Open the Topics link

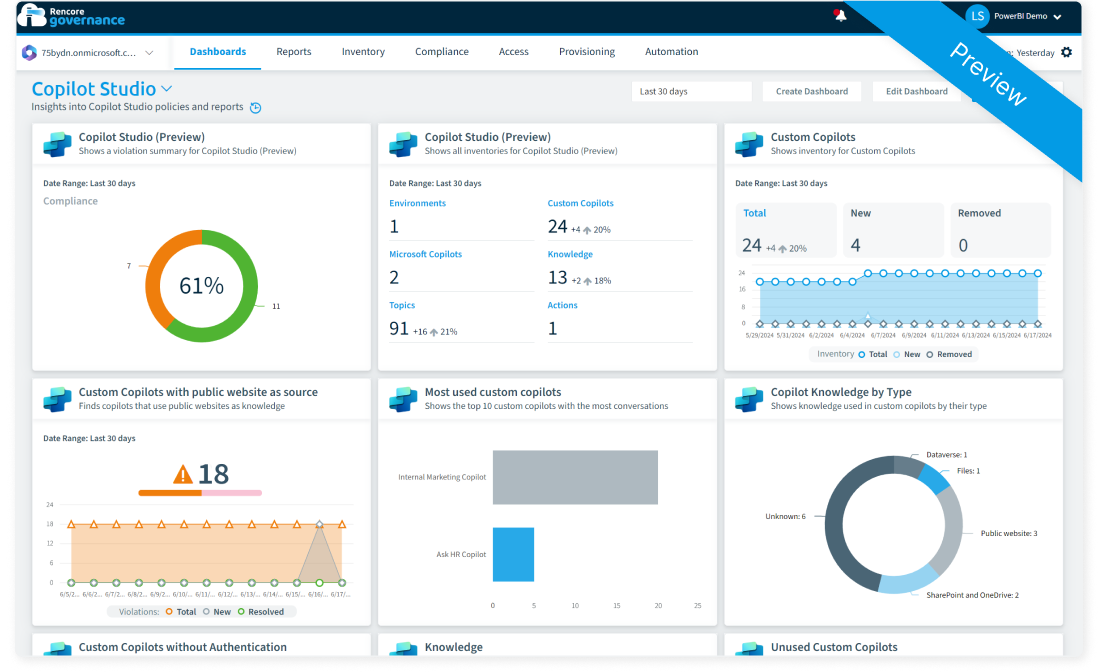402,305
